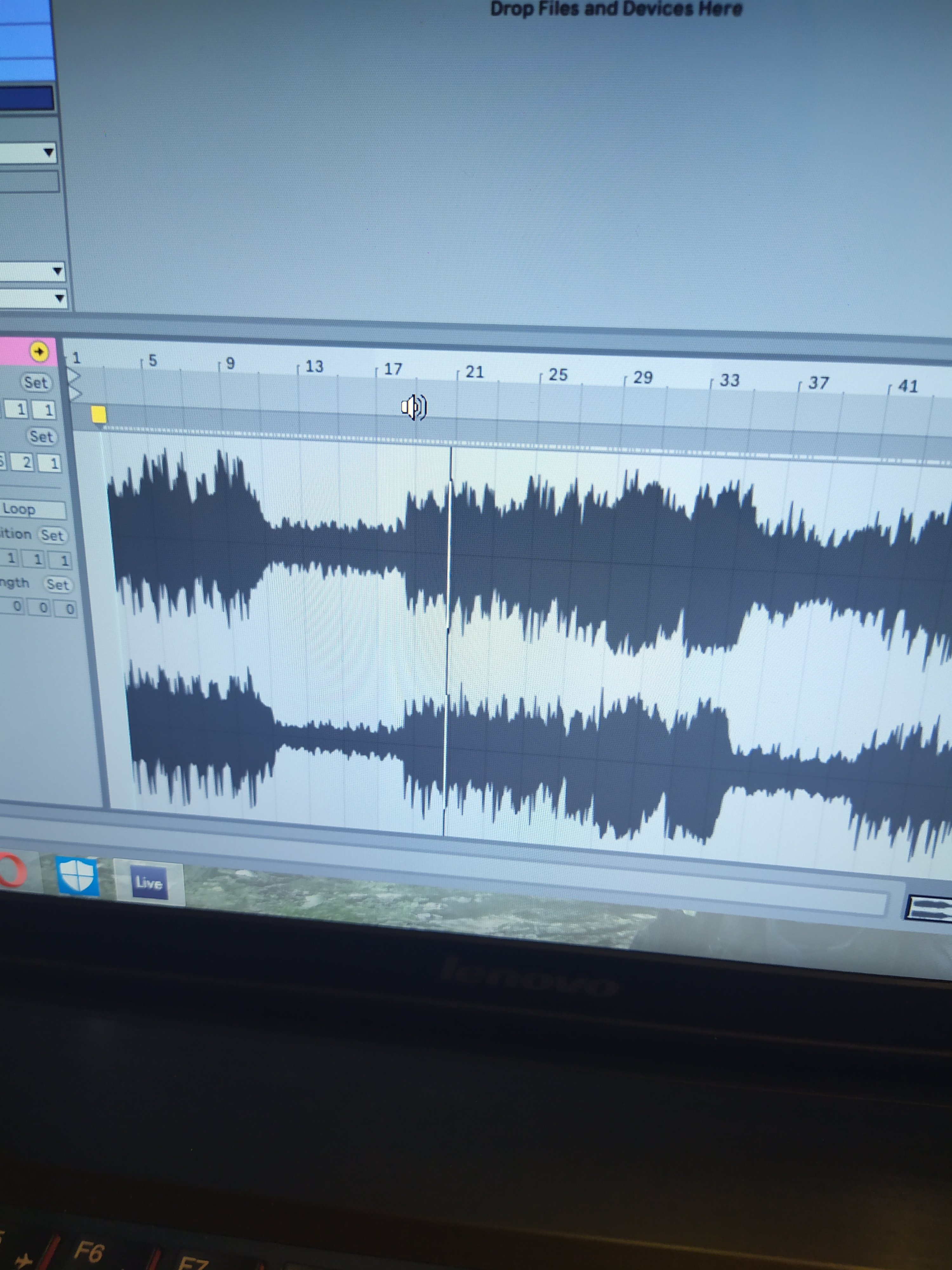
Task: Click the yellow circular clip header button
Action: click(39, 351)
